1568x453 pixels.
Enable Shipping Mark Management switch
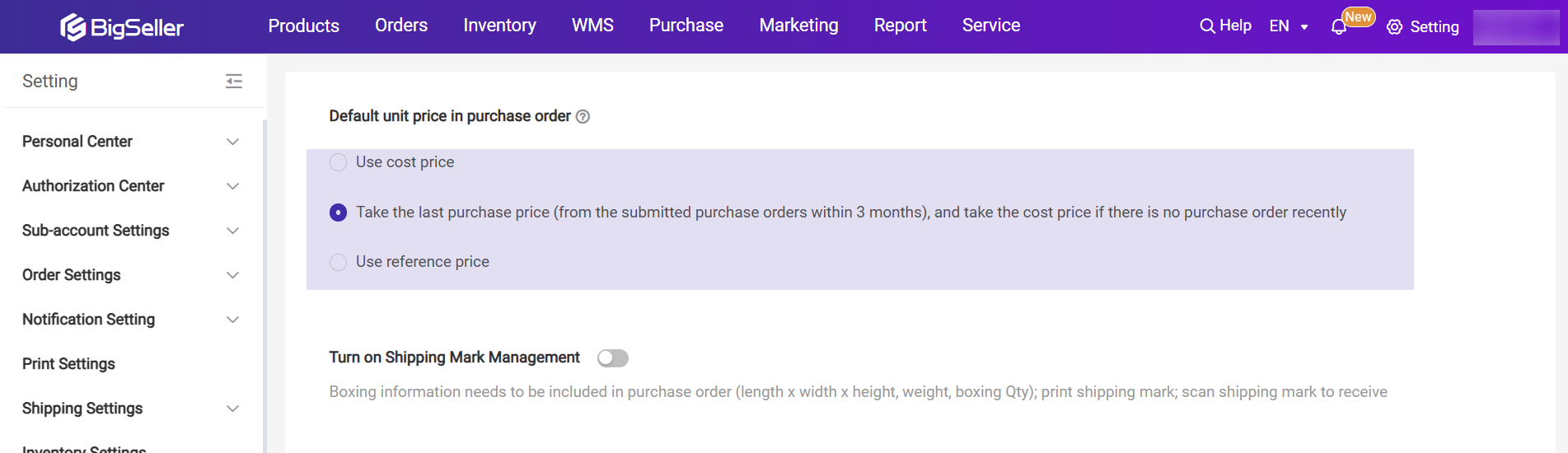click(612, 358)
